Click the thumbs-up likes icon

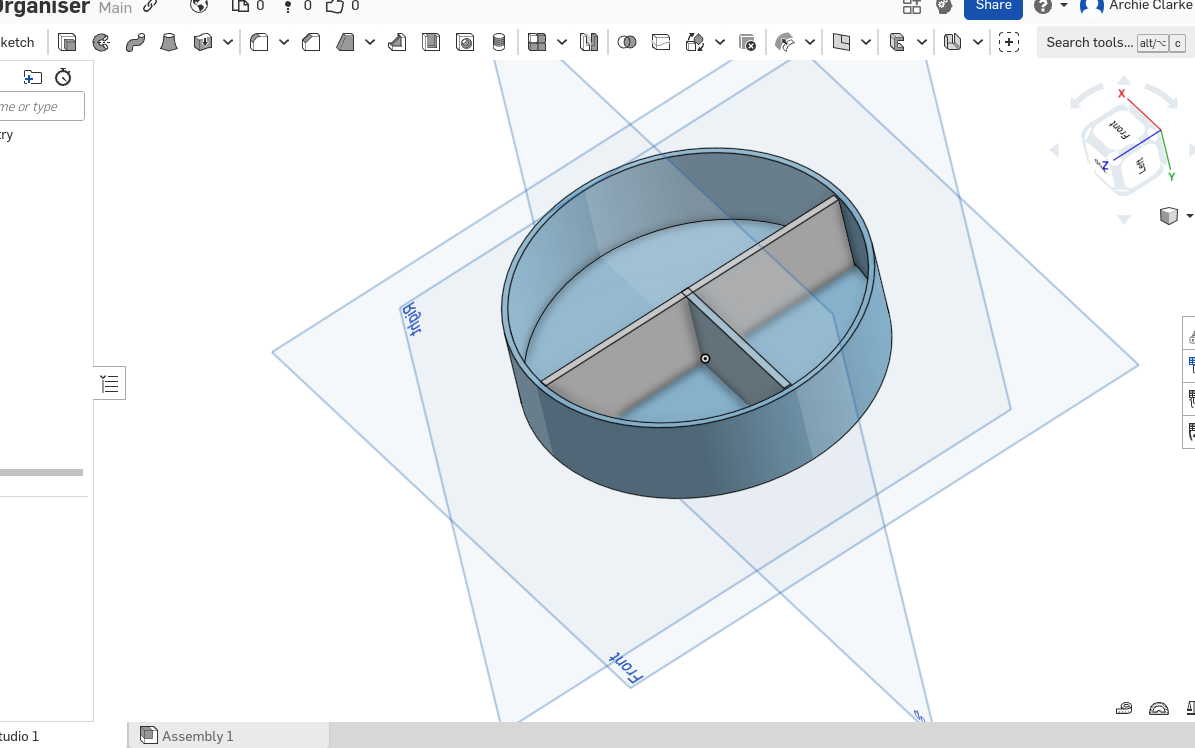[x=335, y=6]
